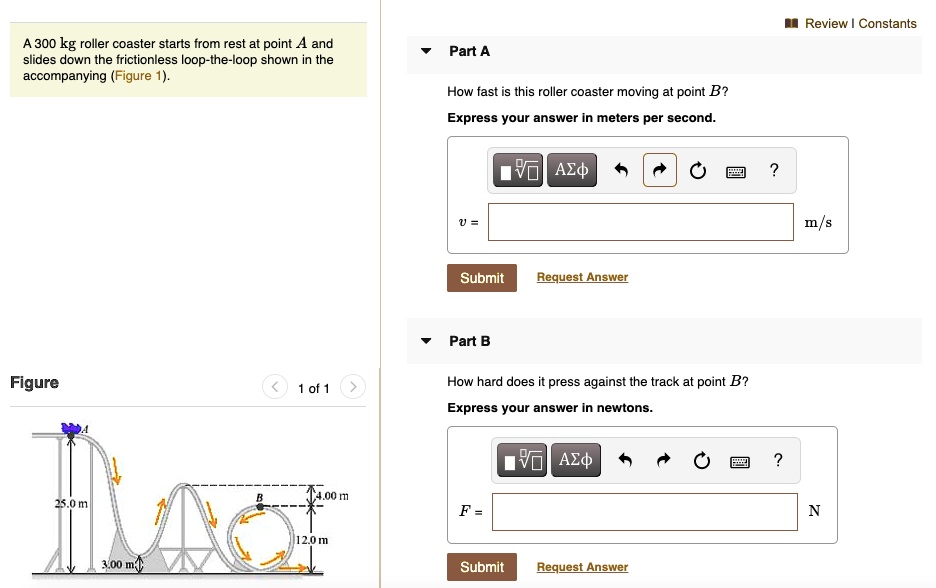This screenshot has width=936, height=588.
Task: Undo the last entry in Part A editor
Action: click(x=623, y=170)
